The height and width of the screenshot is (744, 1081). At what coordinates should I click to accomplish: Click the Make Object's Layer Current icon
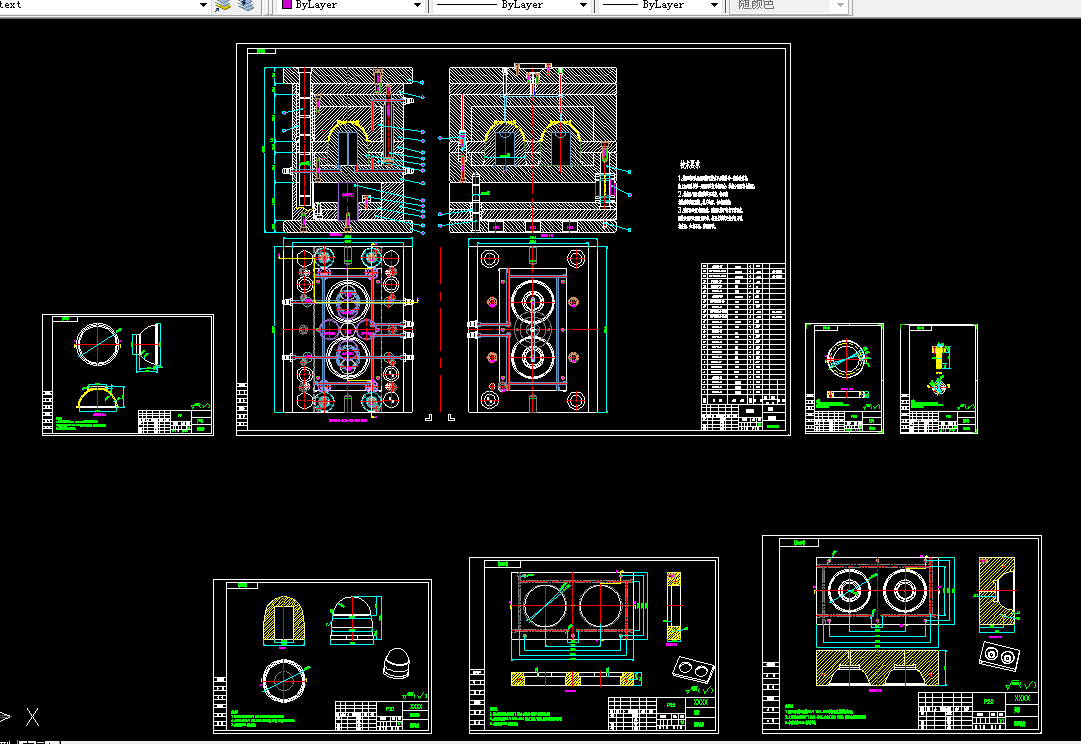(x=223, y=6)
